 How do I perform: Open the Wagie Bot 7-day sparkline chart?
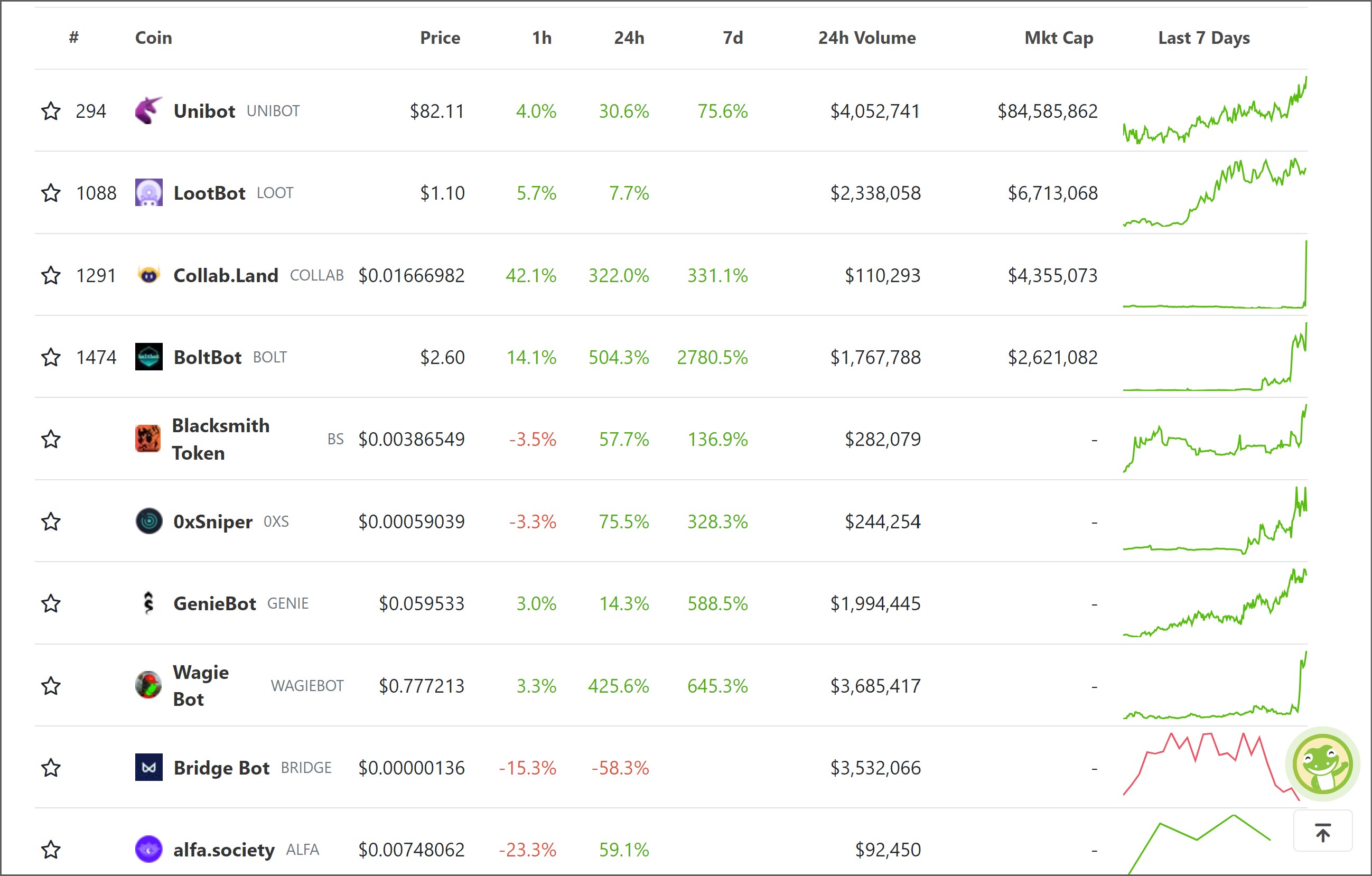pyautogui.click(x=1215, y=685)
